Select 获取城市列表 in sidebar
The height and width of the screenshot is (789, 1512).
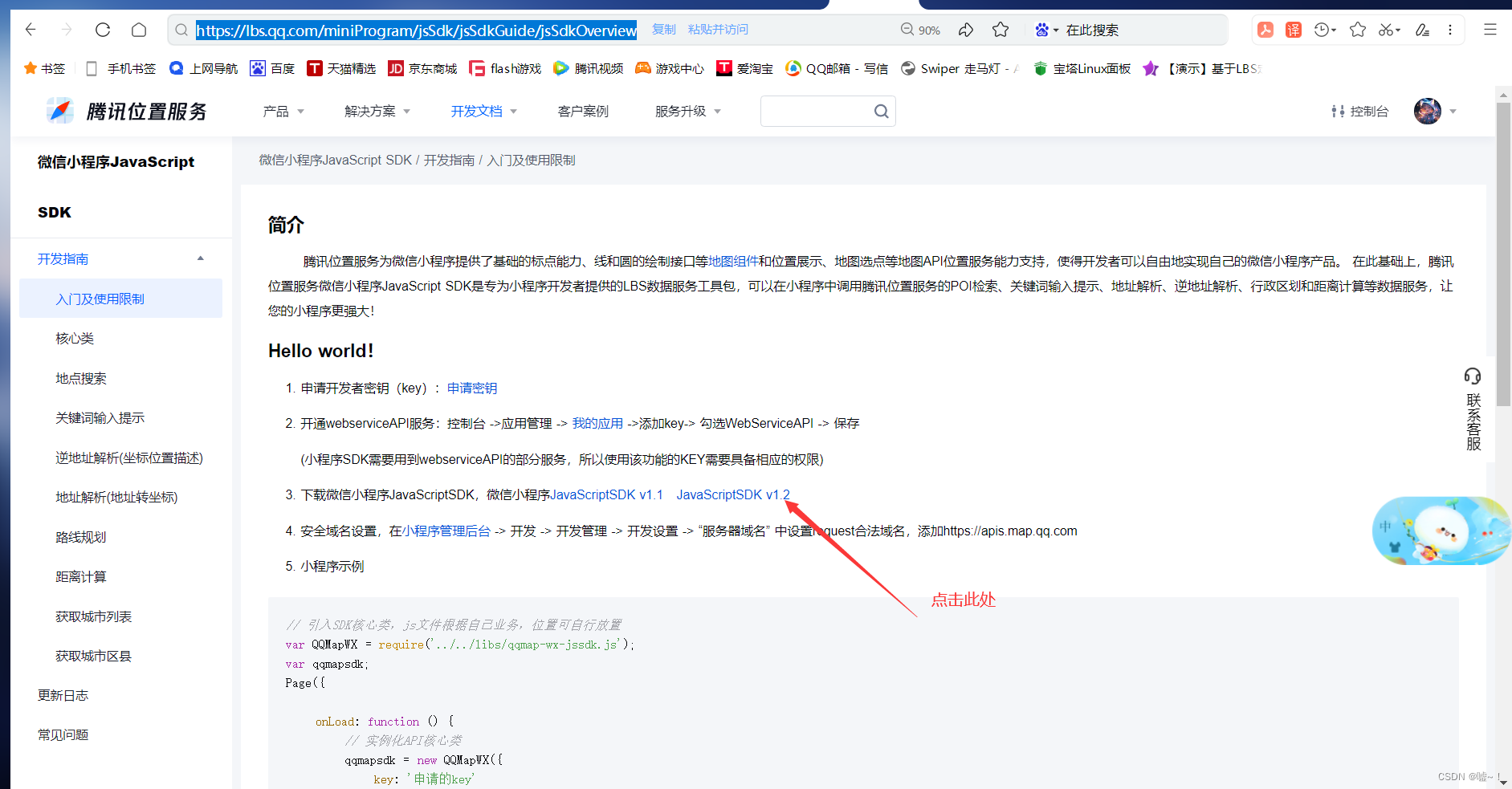pos(94,616)
